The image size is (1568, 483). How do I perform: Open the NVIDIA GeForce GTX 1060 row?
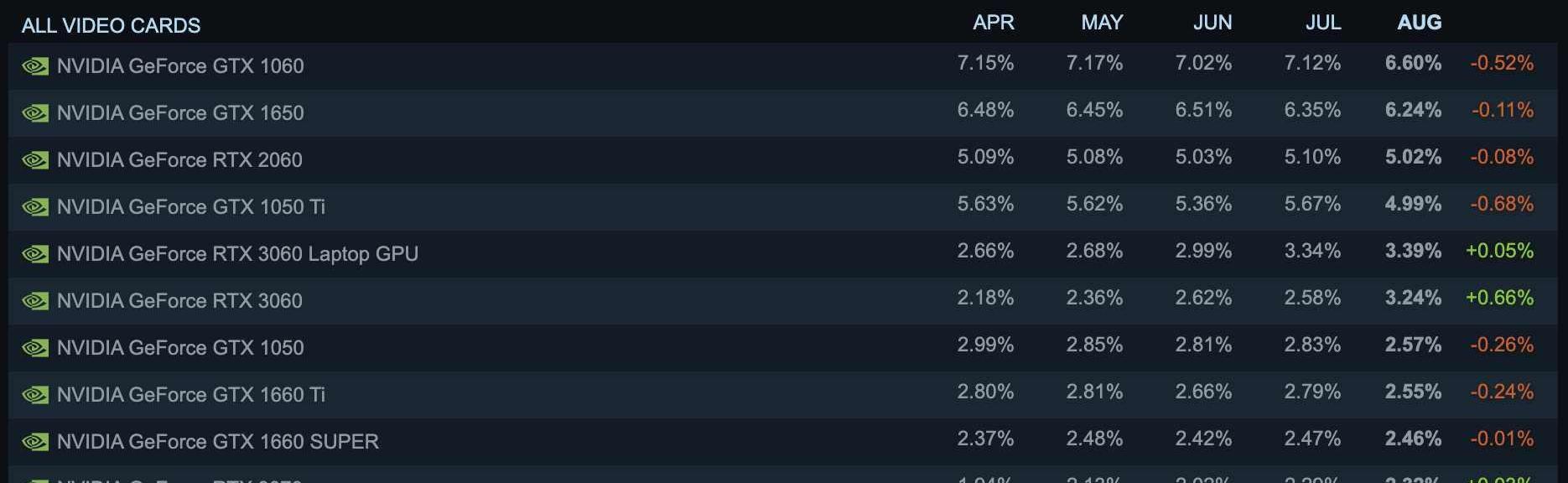point(782,66)
